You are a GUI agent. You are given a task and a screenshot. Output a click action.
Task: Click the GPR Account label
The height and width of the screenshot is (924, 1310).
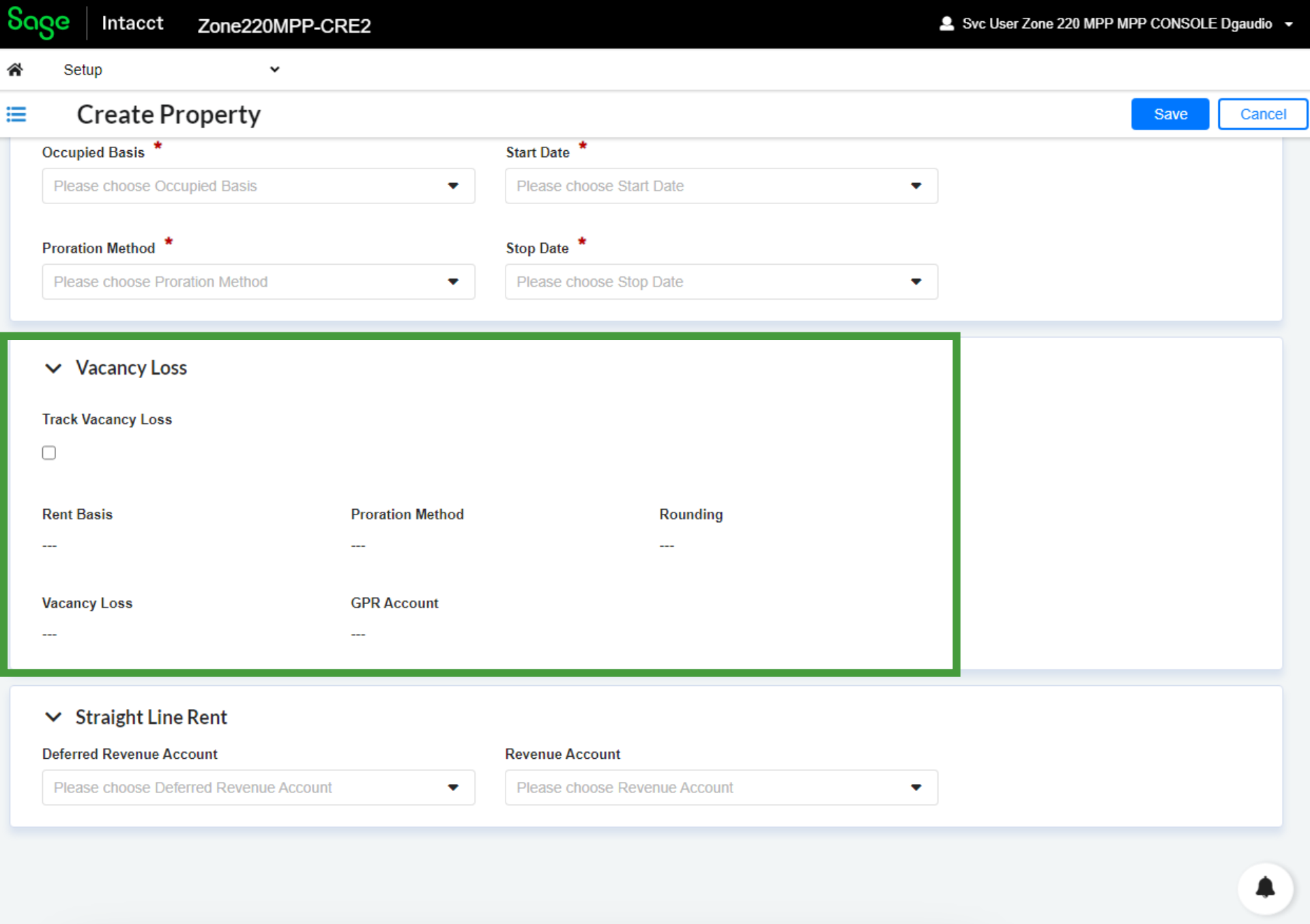pyautogui.click(x=394, y=603)
